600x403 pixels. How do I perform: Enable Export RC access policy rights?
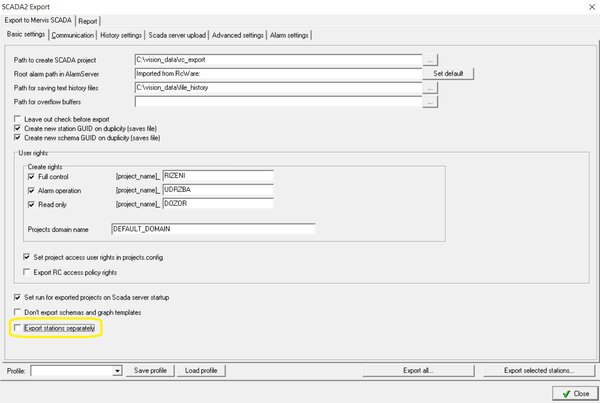(x=26, y=271)
